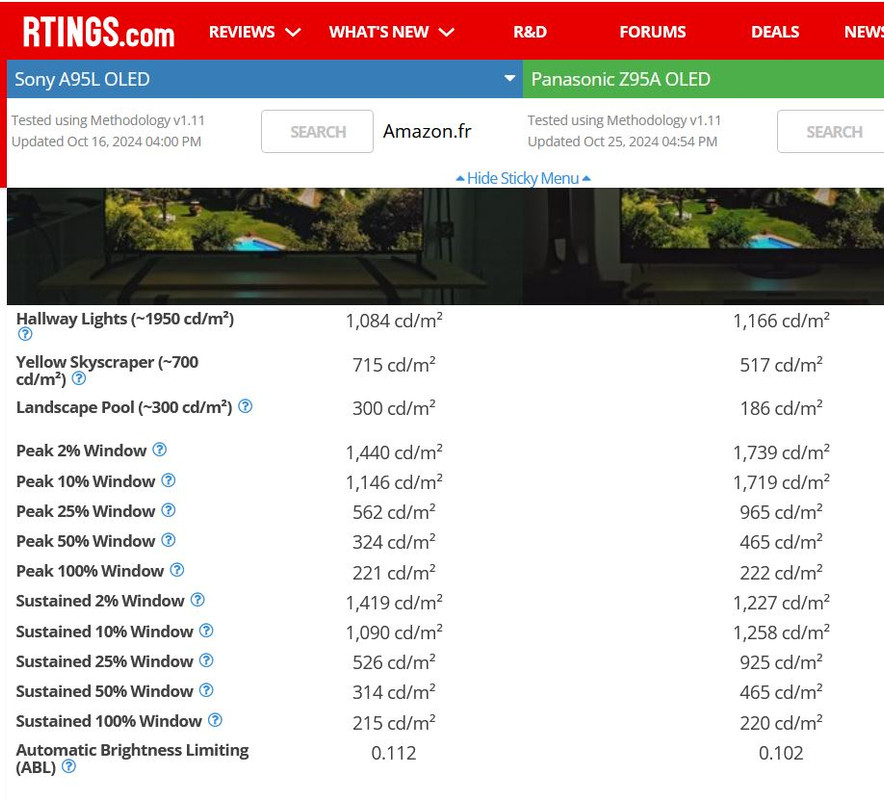Open help icon beside Peak 50% Window
884x800 pixels.
pyautogui.click(x=169, y=540)
